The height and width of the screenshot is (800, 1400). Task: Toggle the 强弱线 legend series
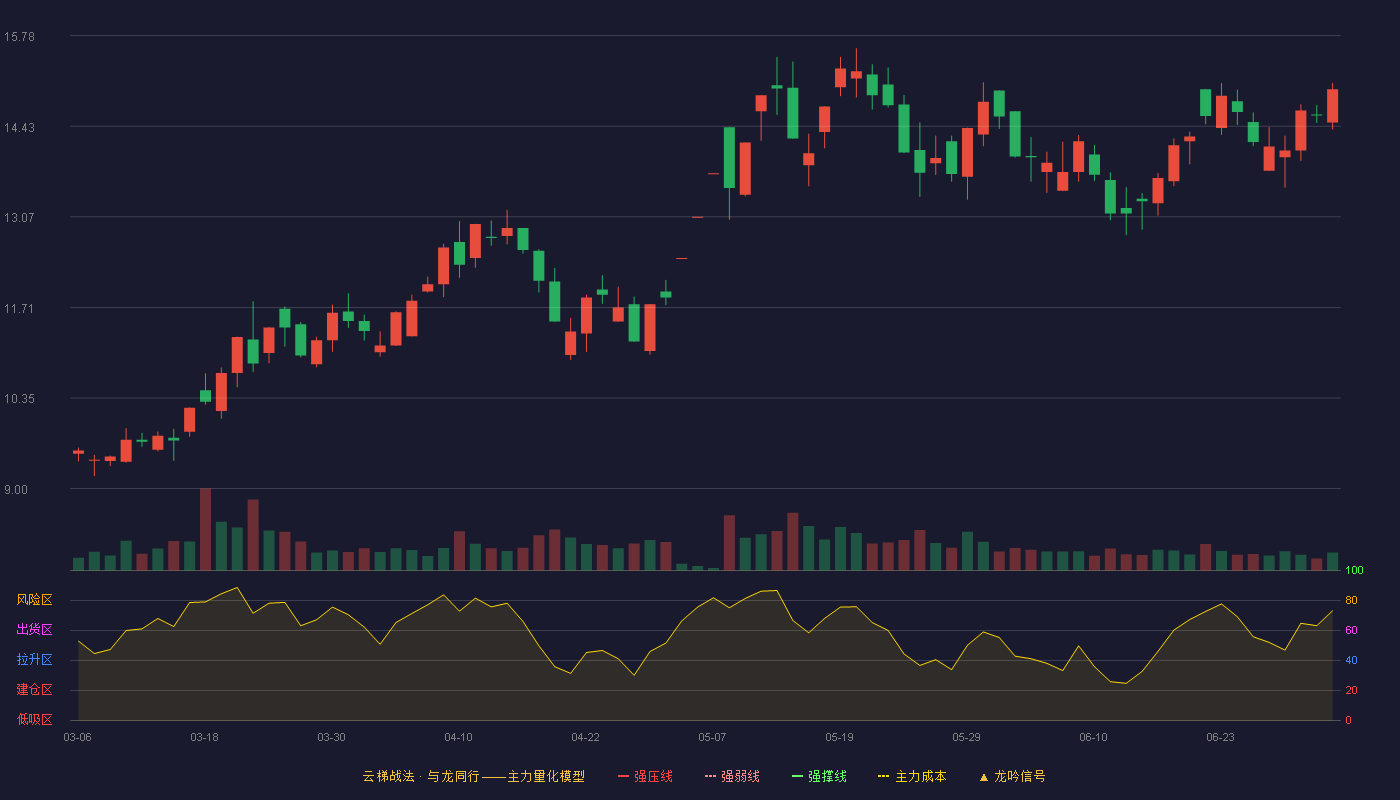tap(732, 776)
